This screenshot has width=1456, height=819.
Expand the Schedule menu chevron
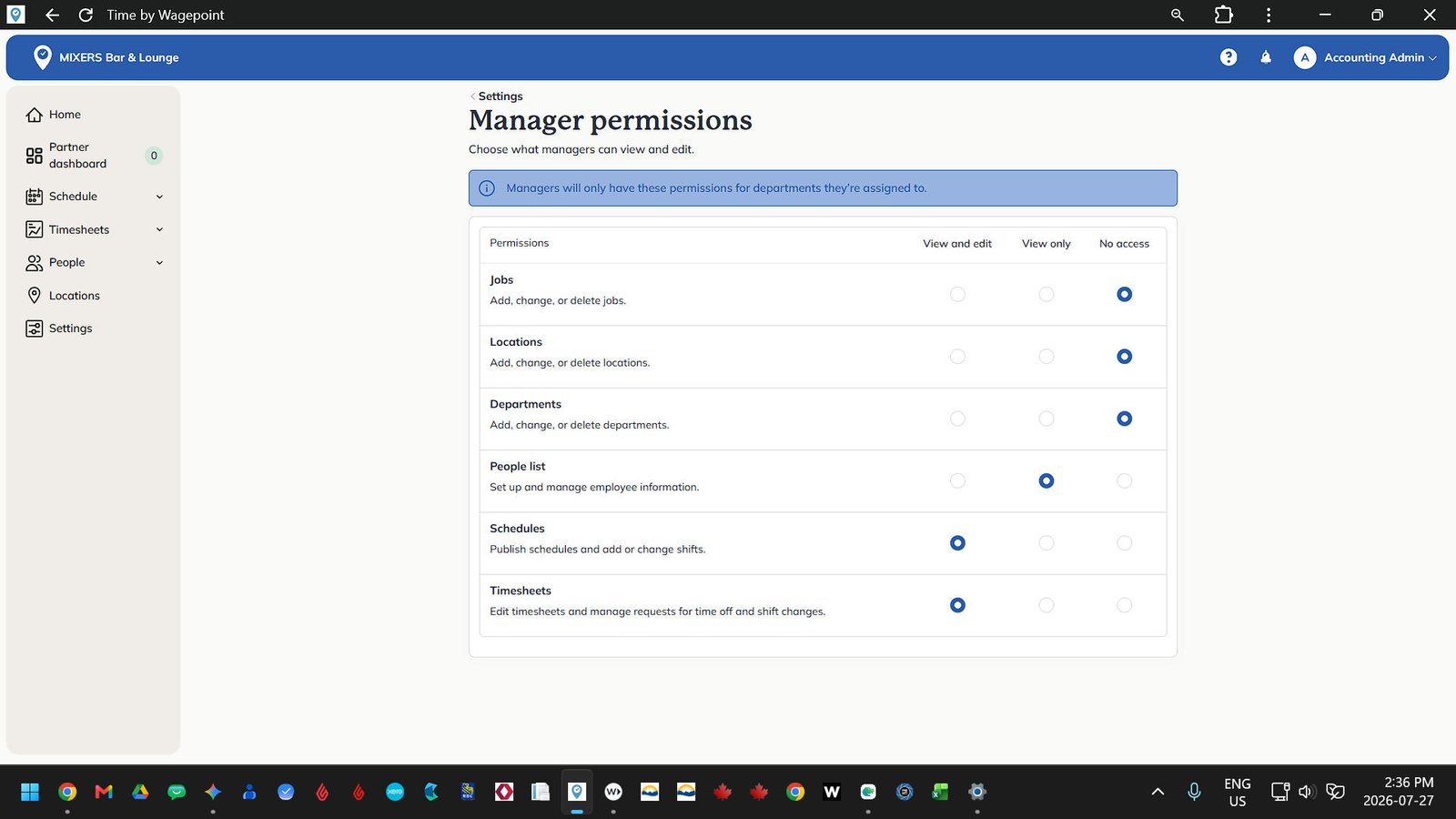click(159, 197)
